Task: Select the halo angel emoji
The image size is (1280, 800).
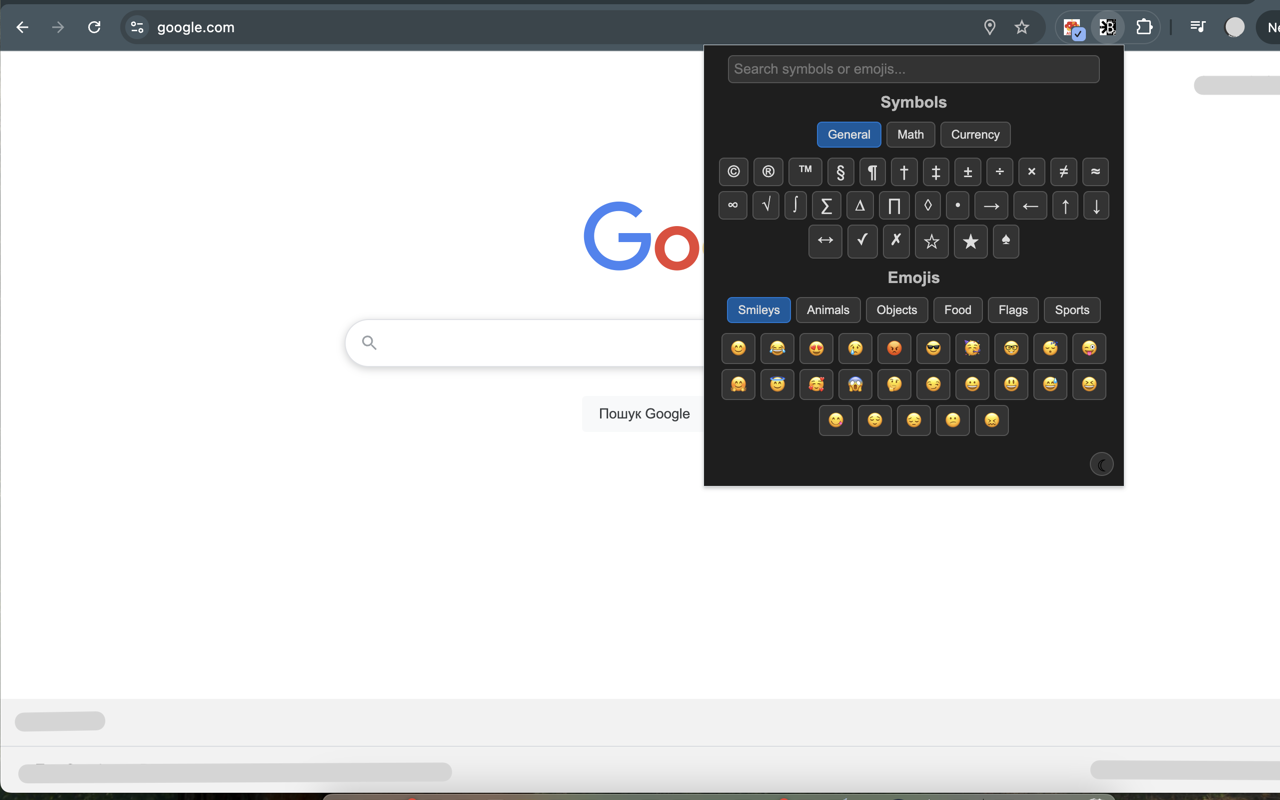Action: coord(777,384)
